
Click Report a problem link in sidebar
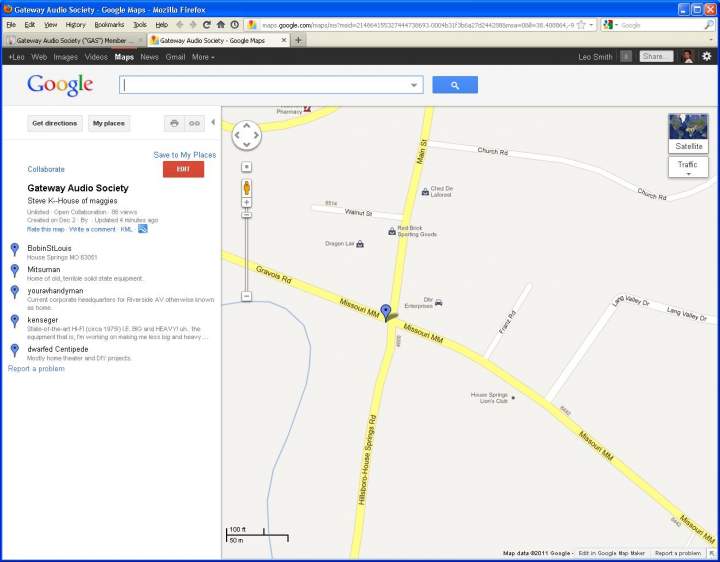coord(36,368)
